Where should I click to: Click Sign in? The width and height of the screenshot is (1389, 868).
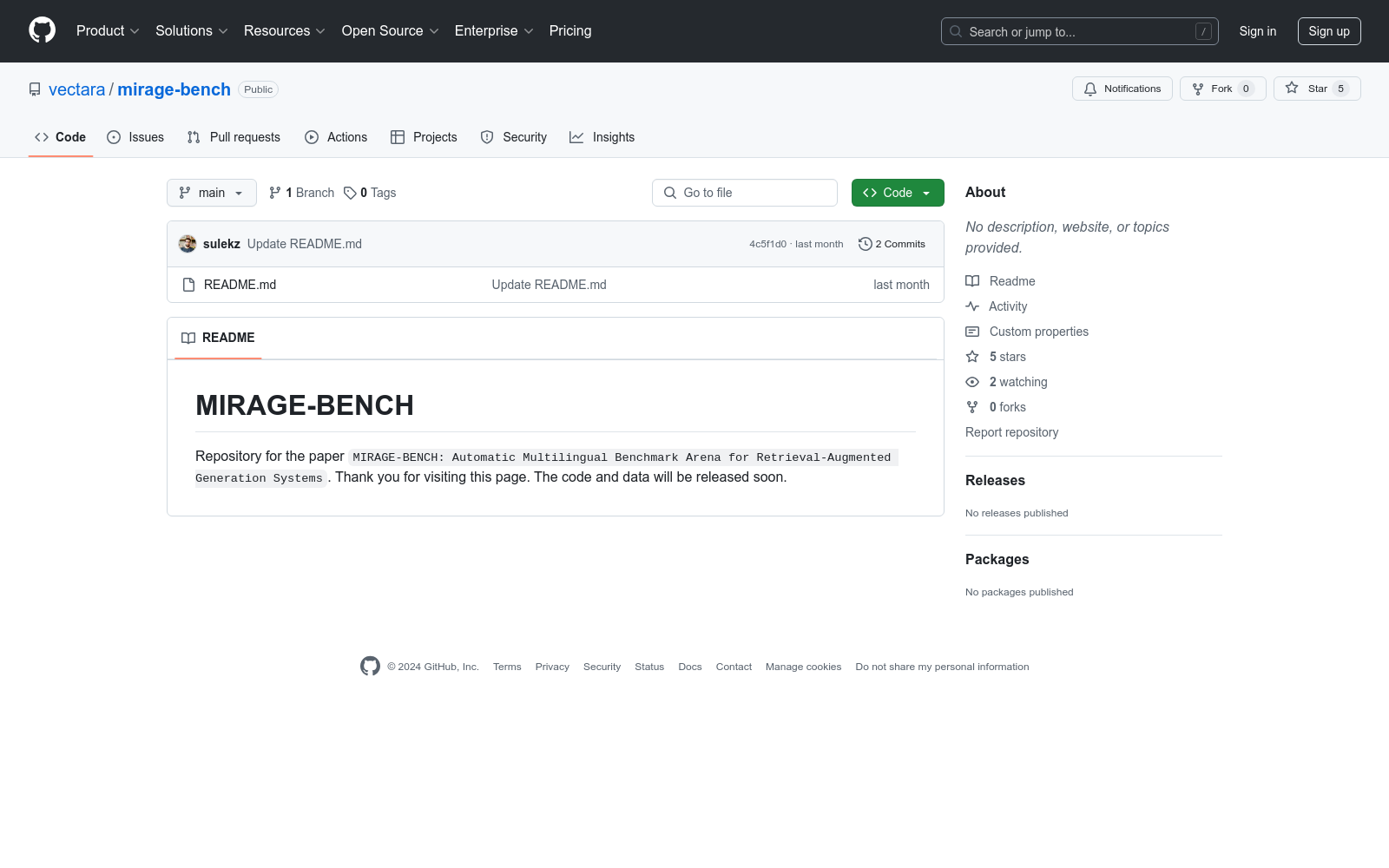coord(1258,31)
